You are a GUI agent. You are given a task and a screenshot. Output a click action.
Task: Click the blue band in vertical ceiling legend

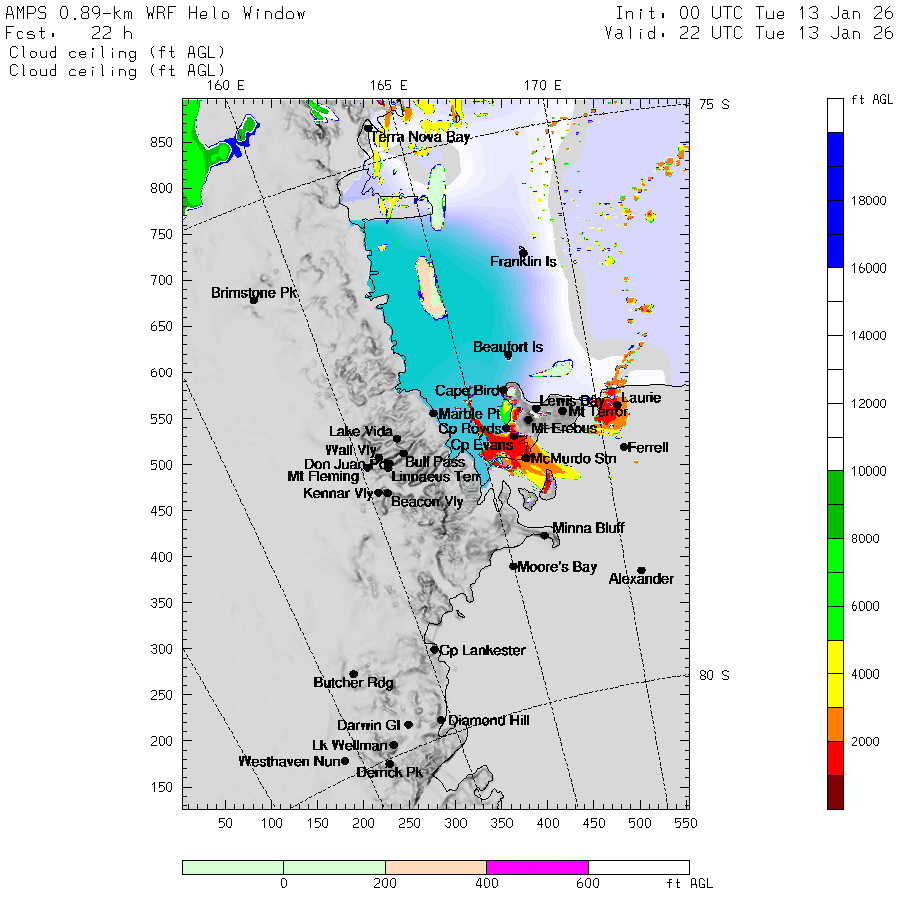835,200
